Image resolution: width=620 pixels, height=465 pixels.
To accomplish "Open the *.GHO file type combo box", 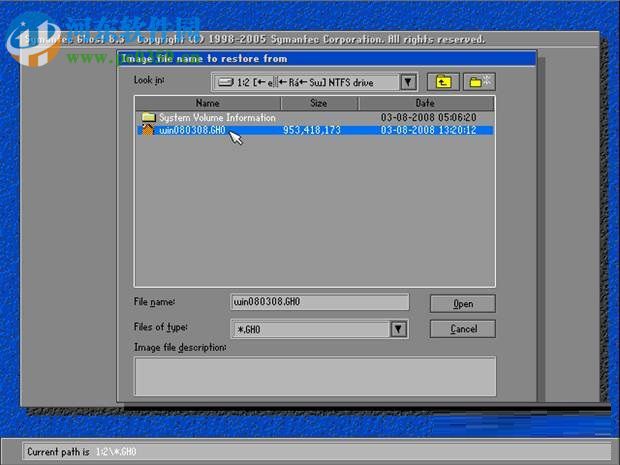I will coord(319,329).
